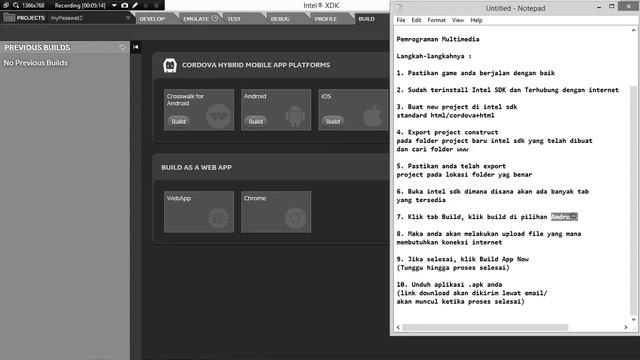Take a snapshot with camera icon
This screenshot has height=360, width=640.
[x=125, y=5]
